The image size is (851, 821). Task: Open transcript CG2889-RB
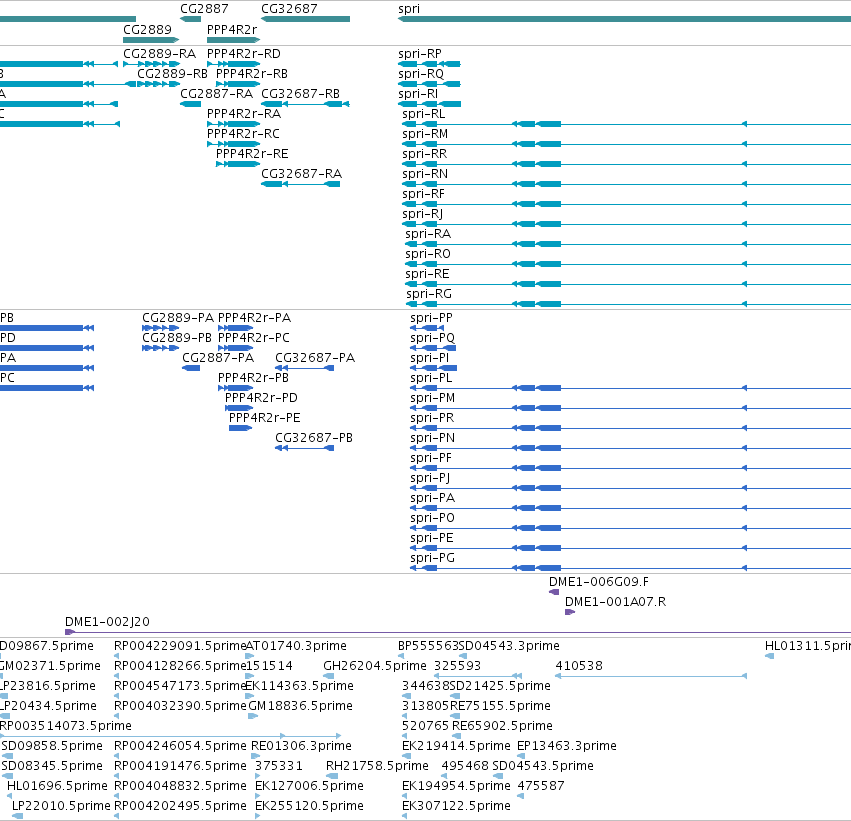[x=172, y=74]
